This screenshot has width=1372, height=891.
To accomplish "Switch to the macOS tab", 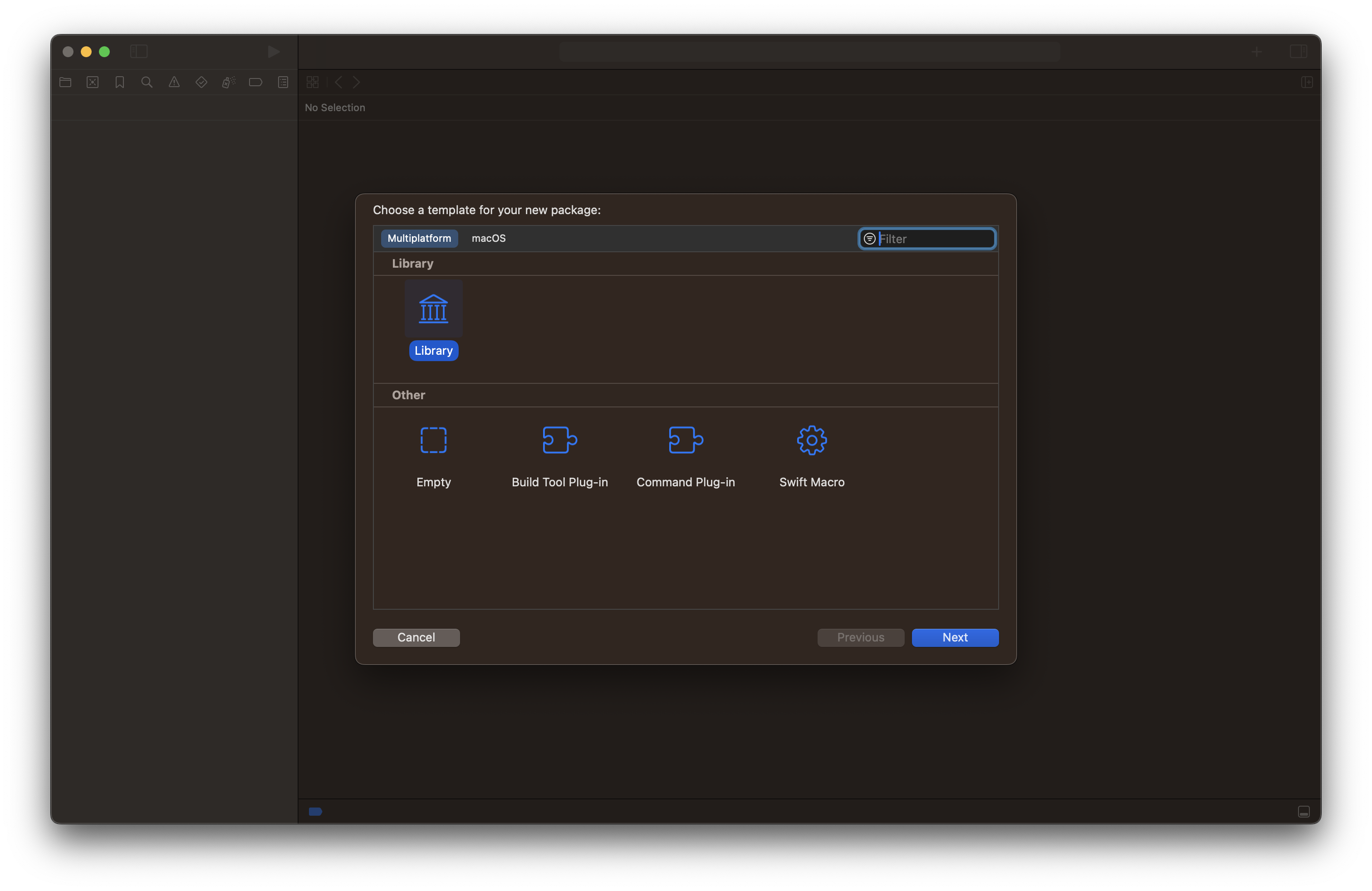I will tap(488, 239).
